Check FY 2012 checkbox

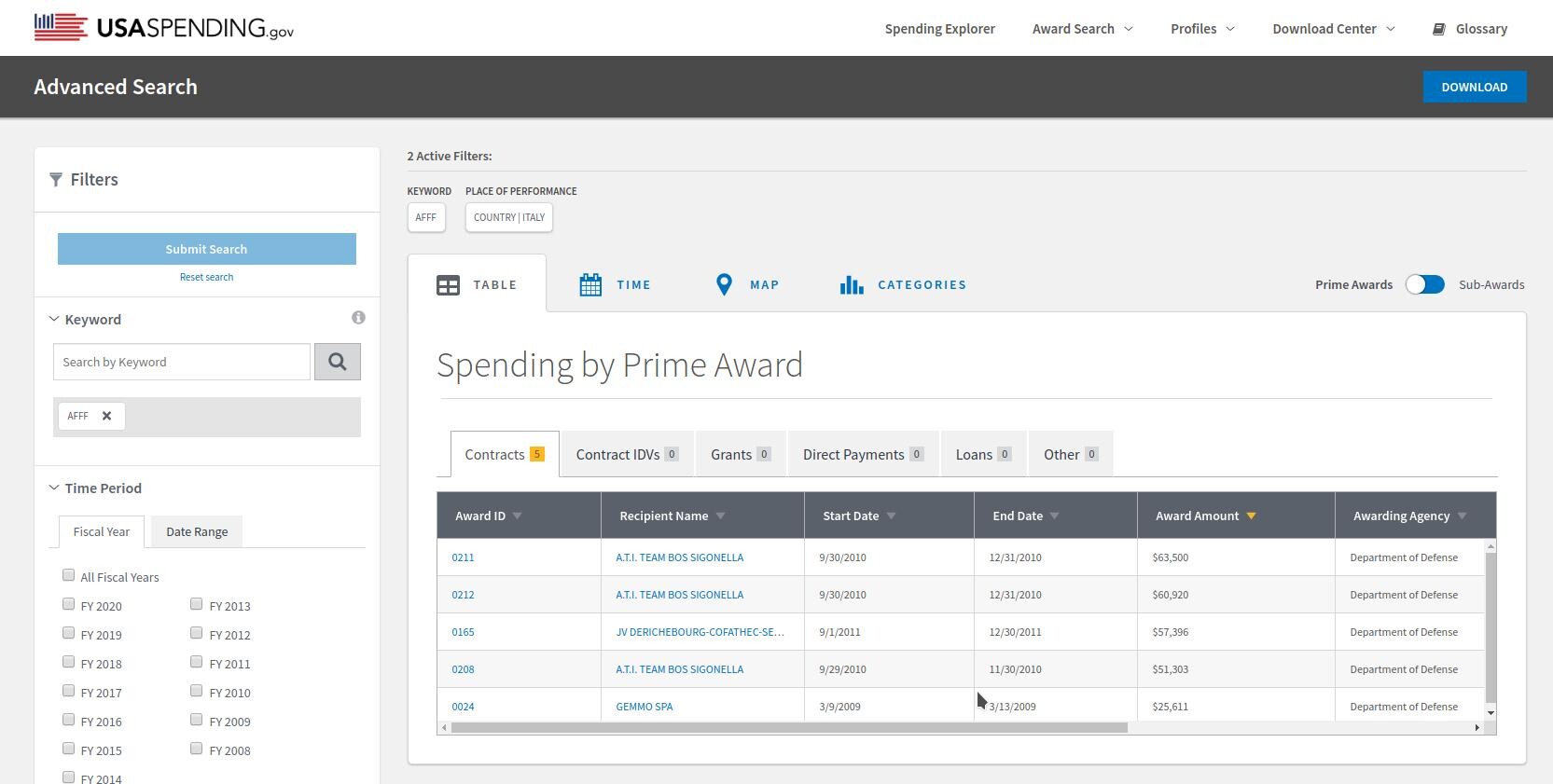pyautogui.click(x=196, y=633)
